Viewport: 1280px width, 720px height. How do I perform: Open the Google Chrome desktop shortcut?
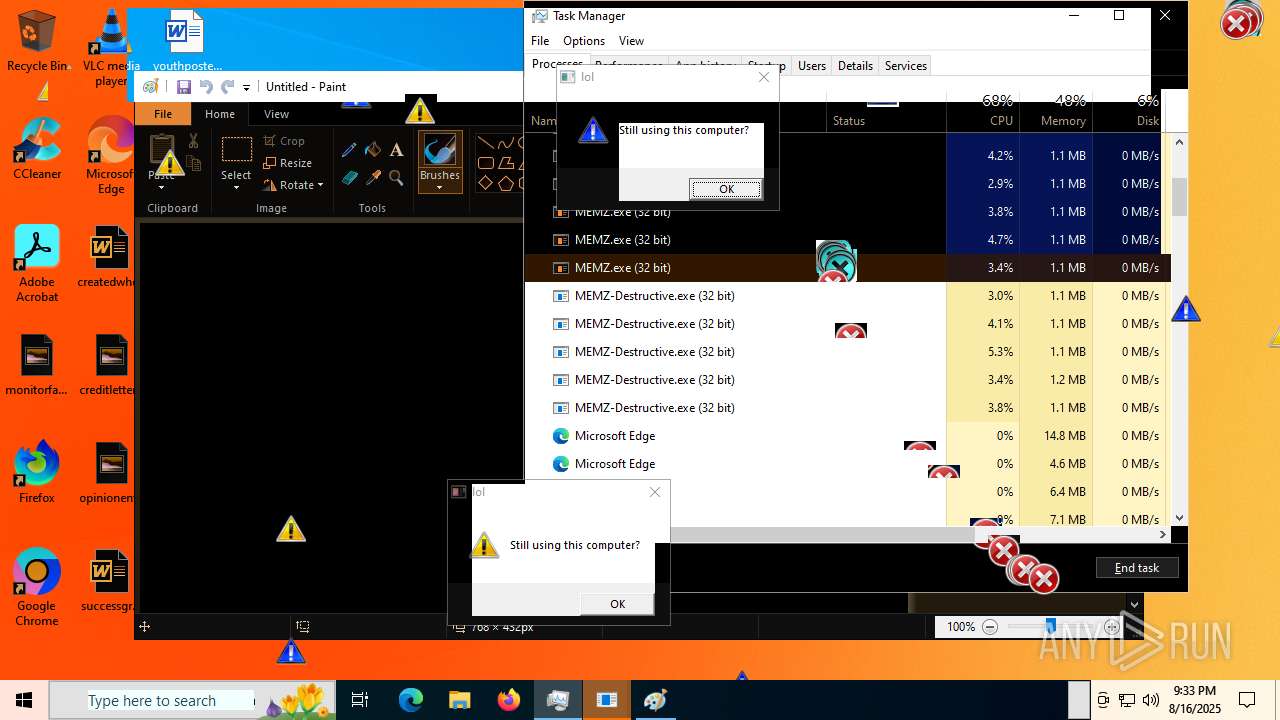click(x=37, y=588)
